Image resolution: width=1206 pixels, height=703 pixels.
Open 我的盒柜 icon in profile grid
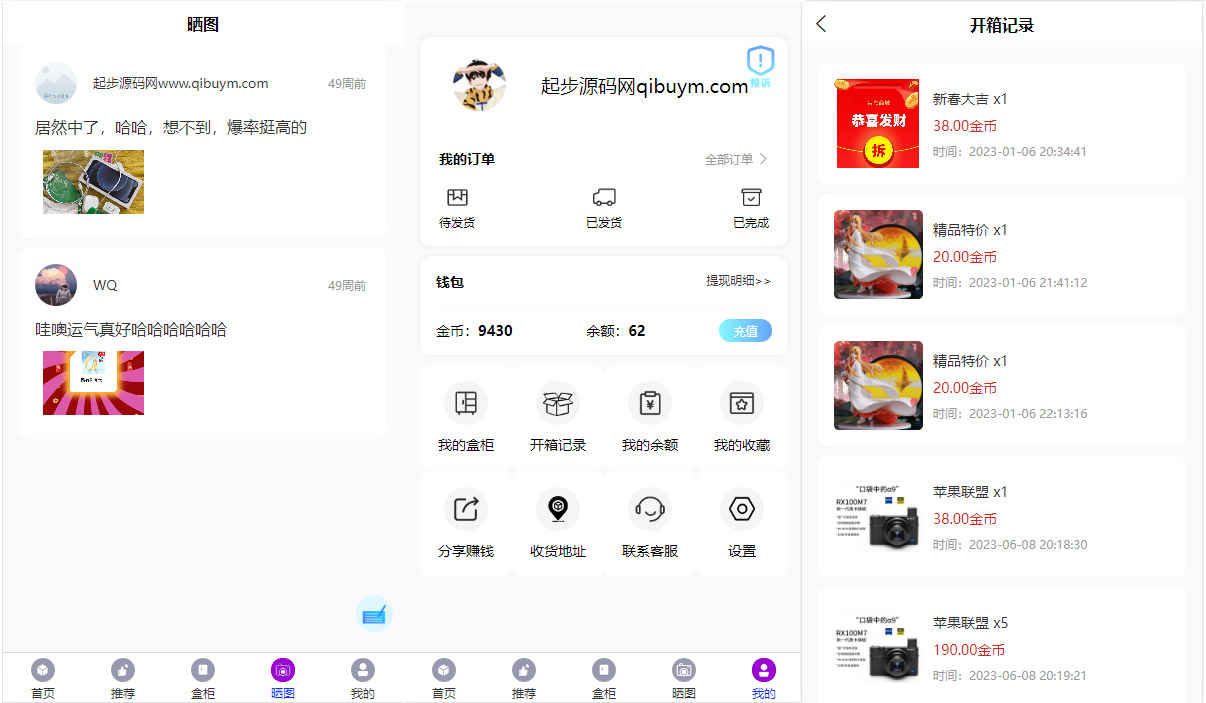click(465, 403)
